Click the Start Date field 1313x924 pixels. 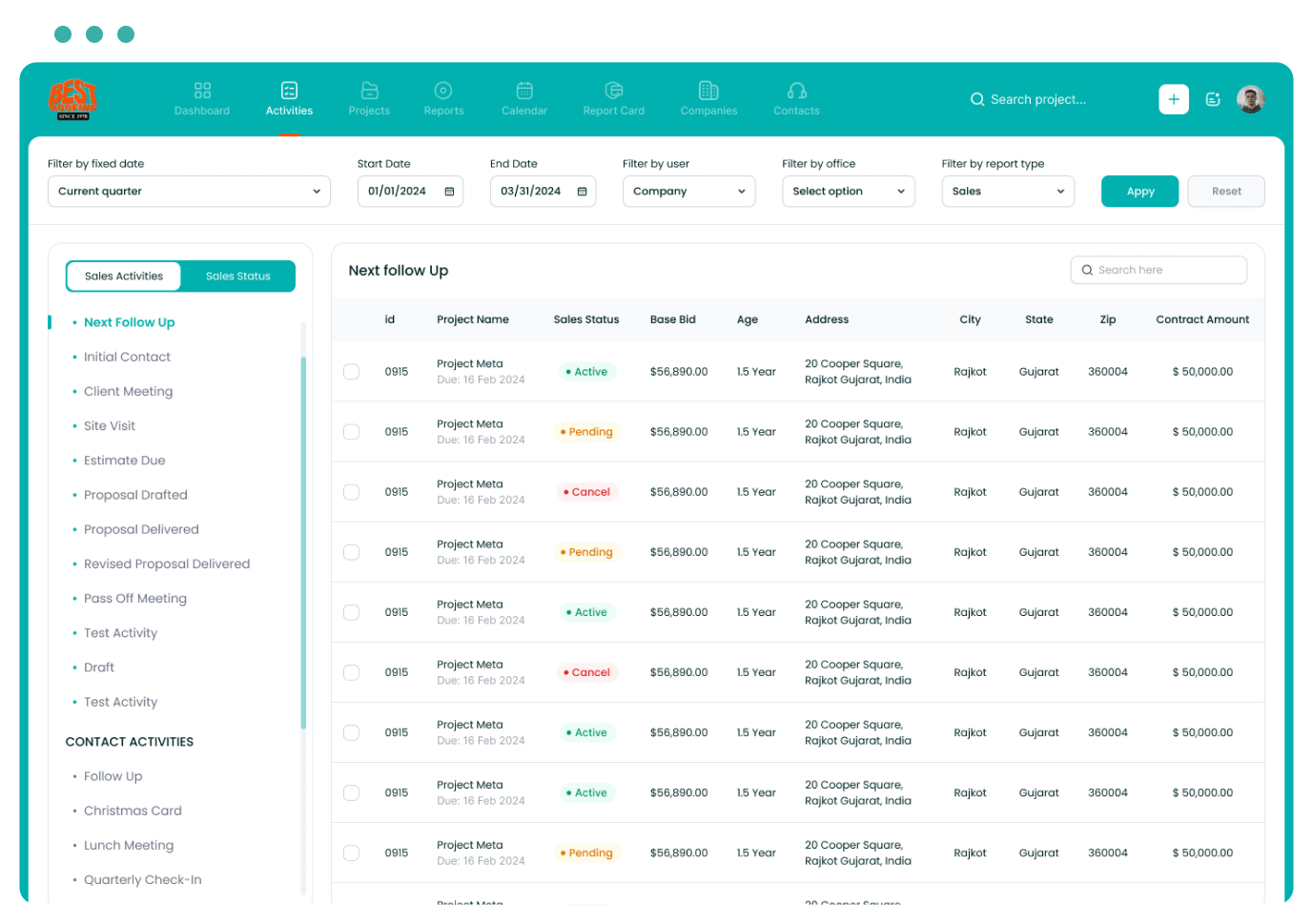tap(410, 192)
